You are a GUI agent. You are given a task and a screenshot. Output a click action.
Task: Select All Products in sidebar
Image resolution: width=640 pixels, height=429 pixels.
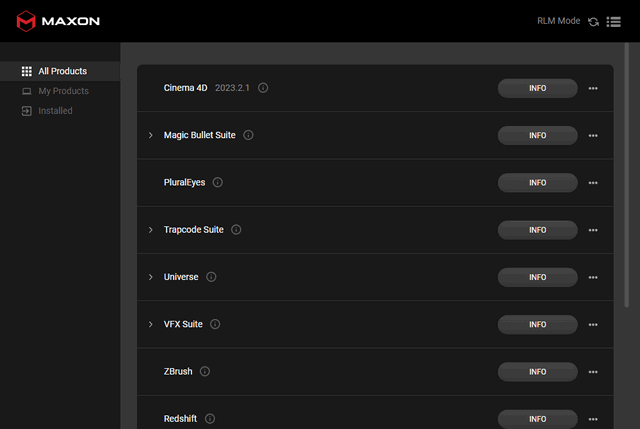point(61,71)
